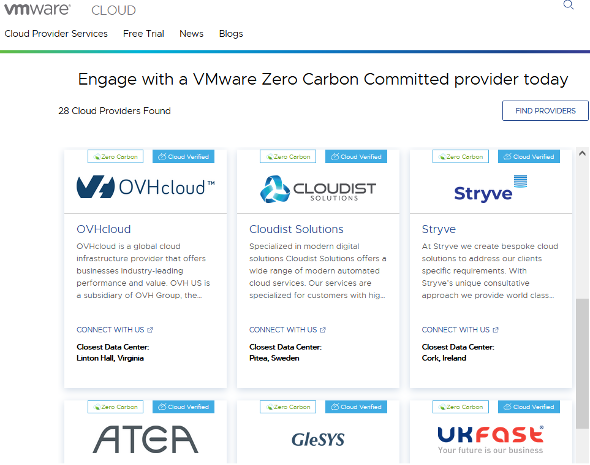Image resolution: width=590 pixels, height=465 pixels.
Task: Click the Stryve logo image
Action: click(491, 189)
